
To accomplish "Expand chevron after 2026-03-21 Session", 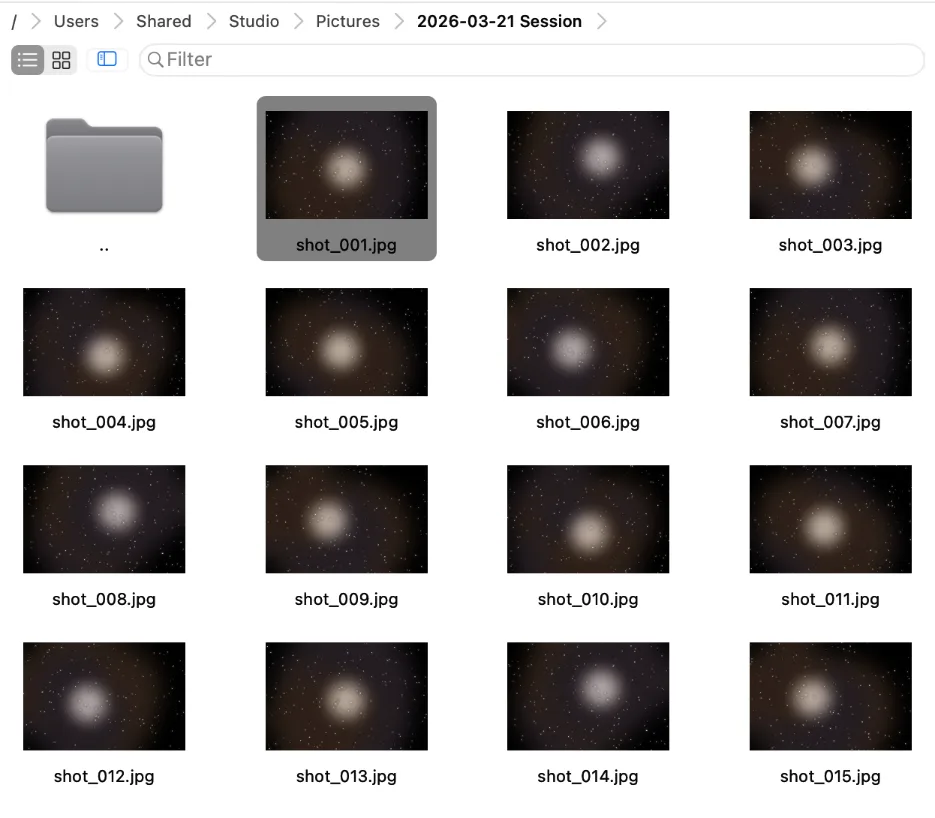I will tap(602, 21).
